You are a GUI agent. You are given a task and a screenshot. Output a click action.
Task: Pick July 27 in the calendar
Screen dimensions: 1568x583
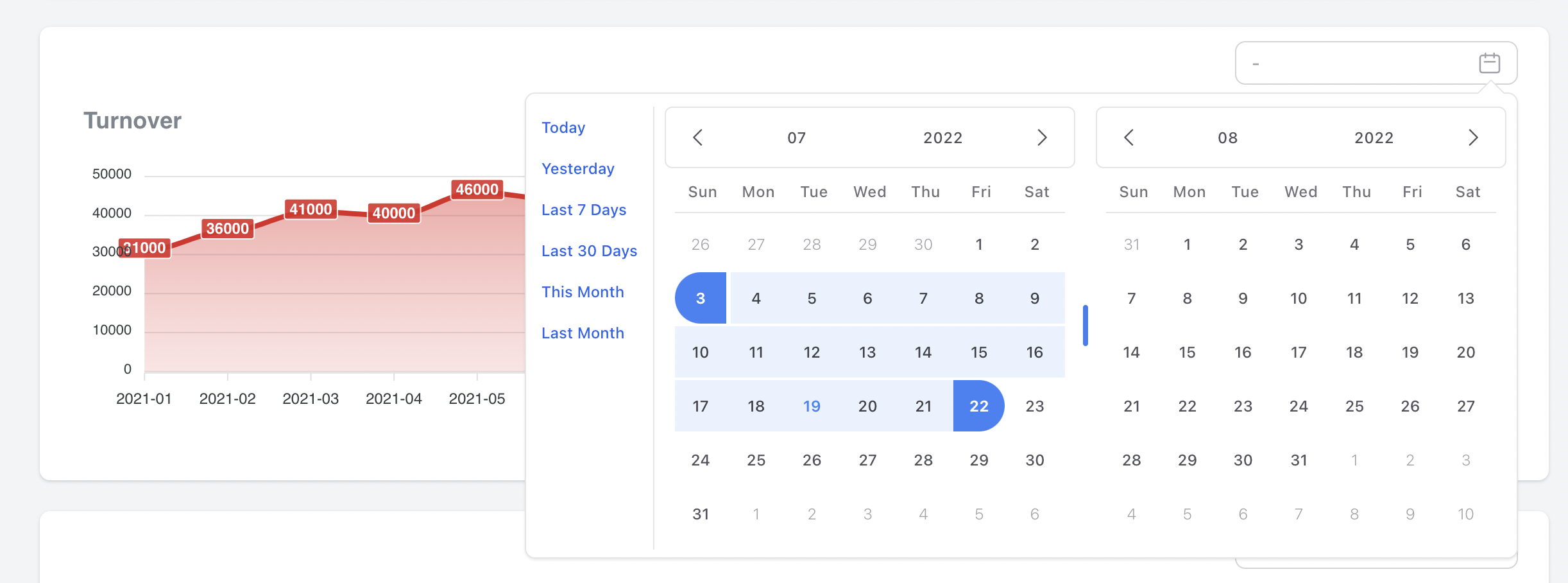(x=867, y=460)
